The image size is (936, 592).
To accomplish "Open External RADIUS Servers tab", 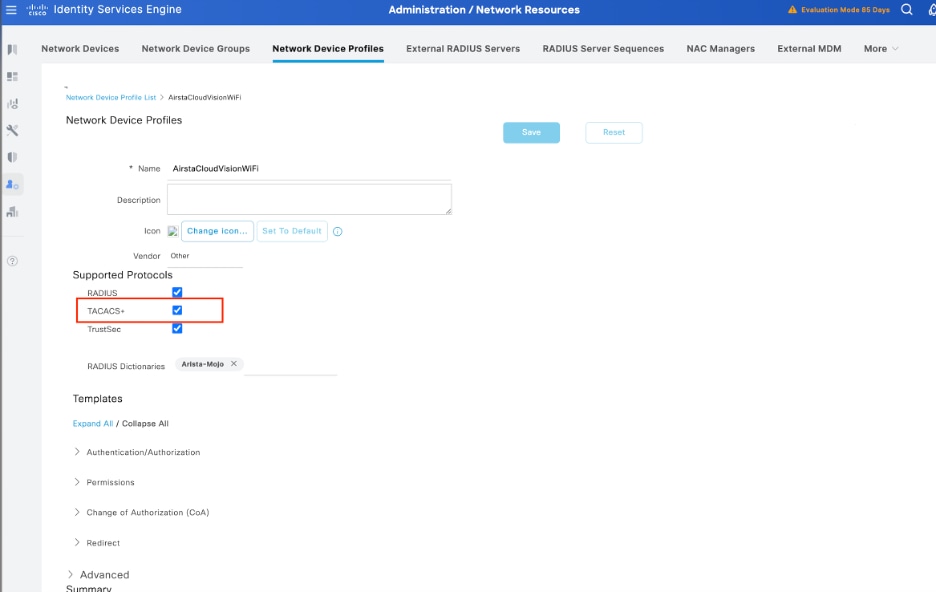I will [463, 49].
